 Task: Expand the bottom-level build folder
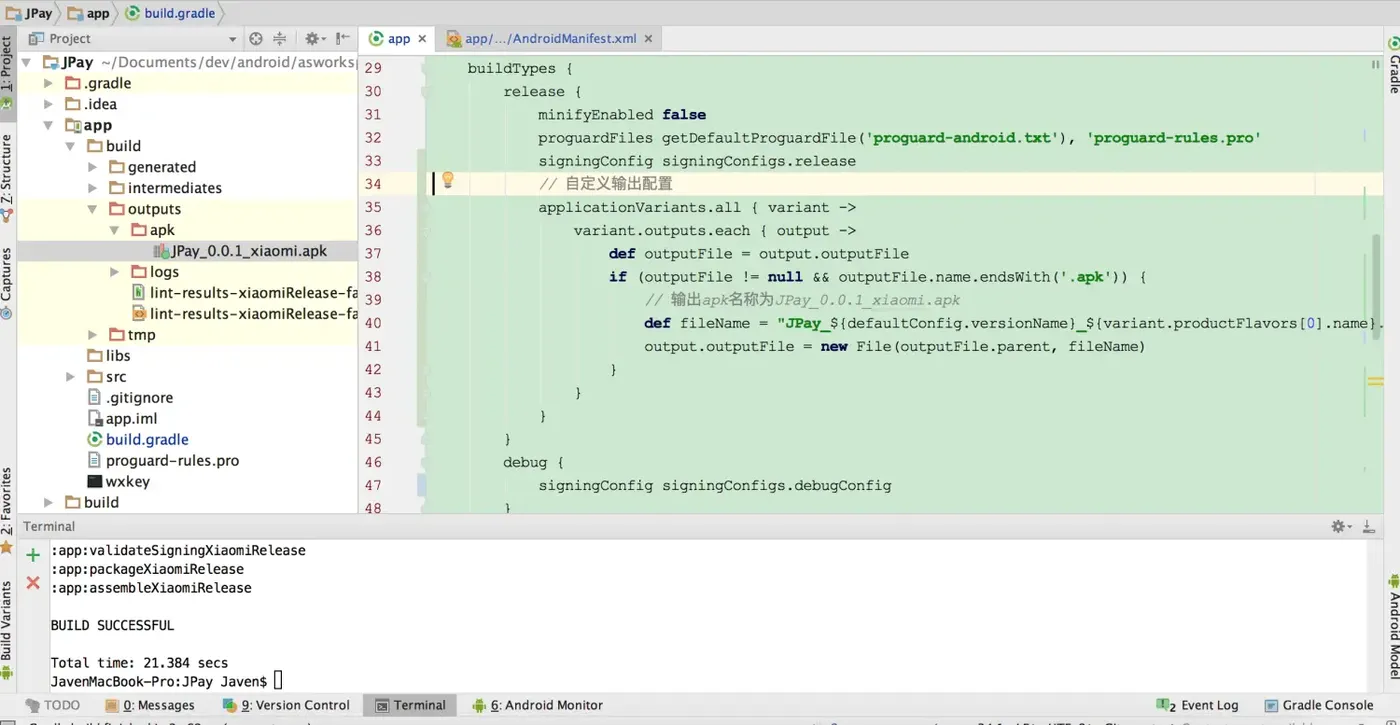tap(48, 502)
